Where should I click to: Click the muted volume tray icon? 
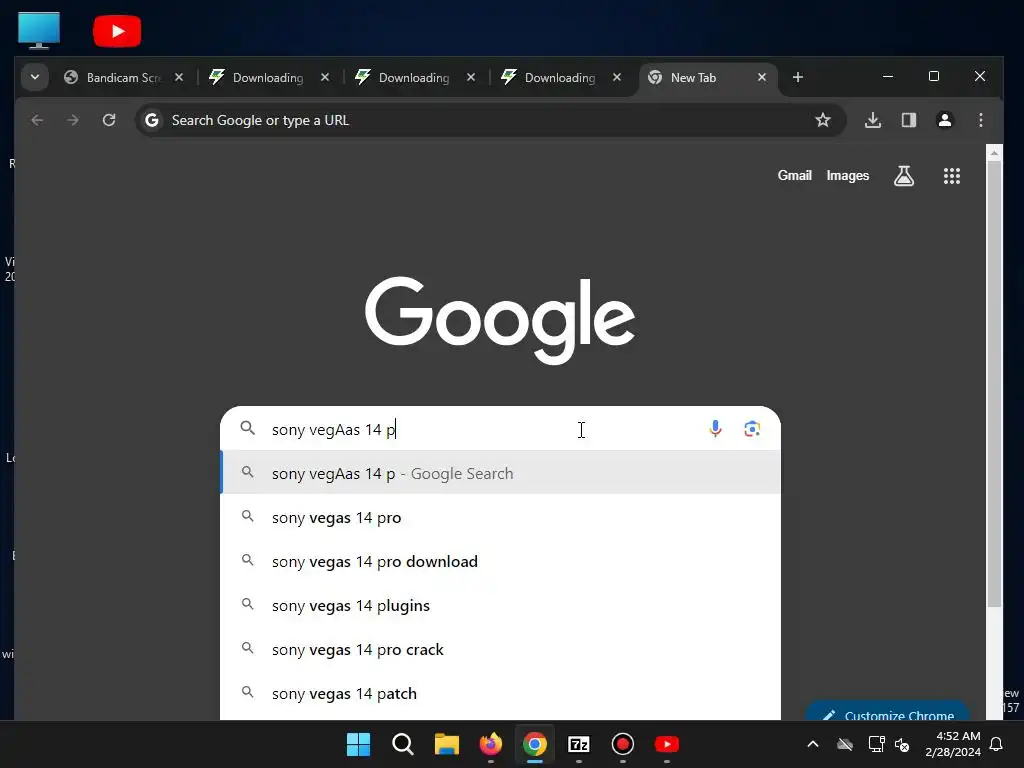pyautogui.click(x=903, y=744)
